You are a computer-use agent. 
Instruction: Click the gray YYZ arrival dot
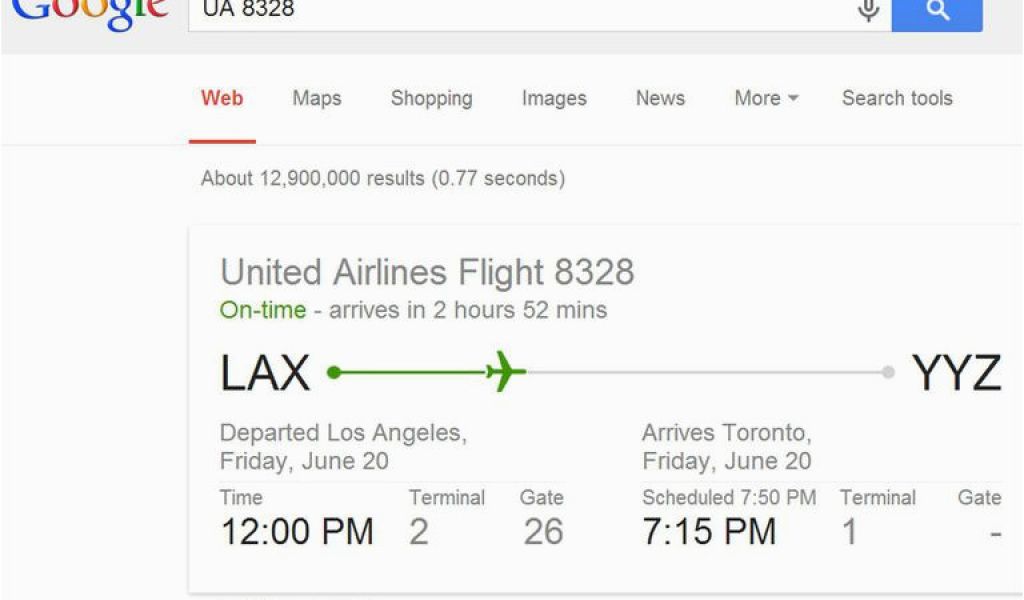pyautogui.click(x=888, y=372)
